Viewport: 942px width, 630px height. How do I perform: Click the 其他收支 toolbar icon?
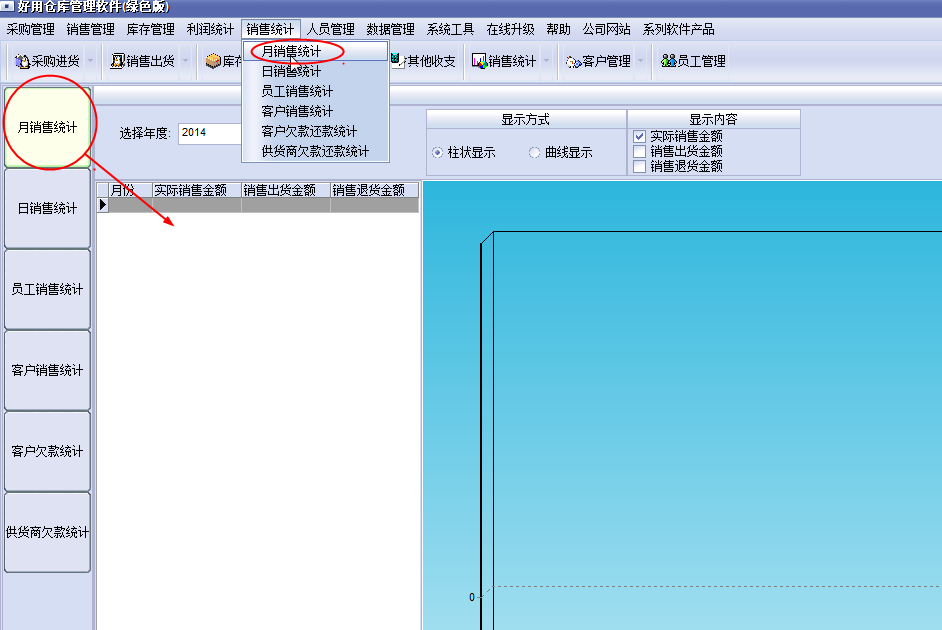point(397,62)
